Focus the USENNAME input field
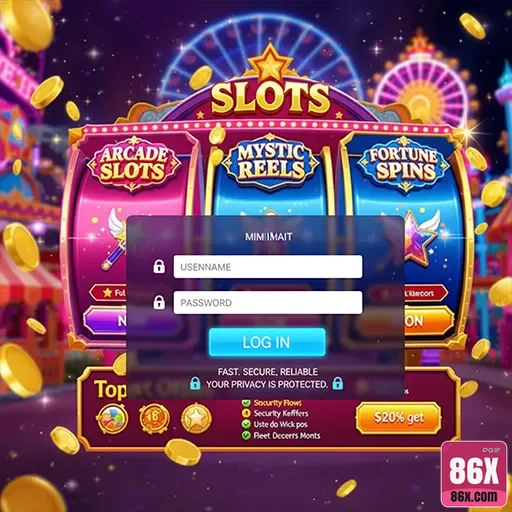Image resolution: width=512 pixels, height=512 pixels. 268,267
